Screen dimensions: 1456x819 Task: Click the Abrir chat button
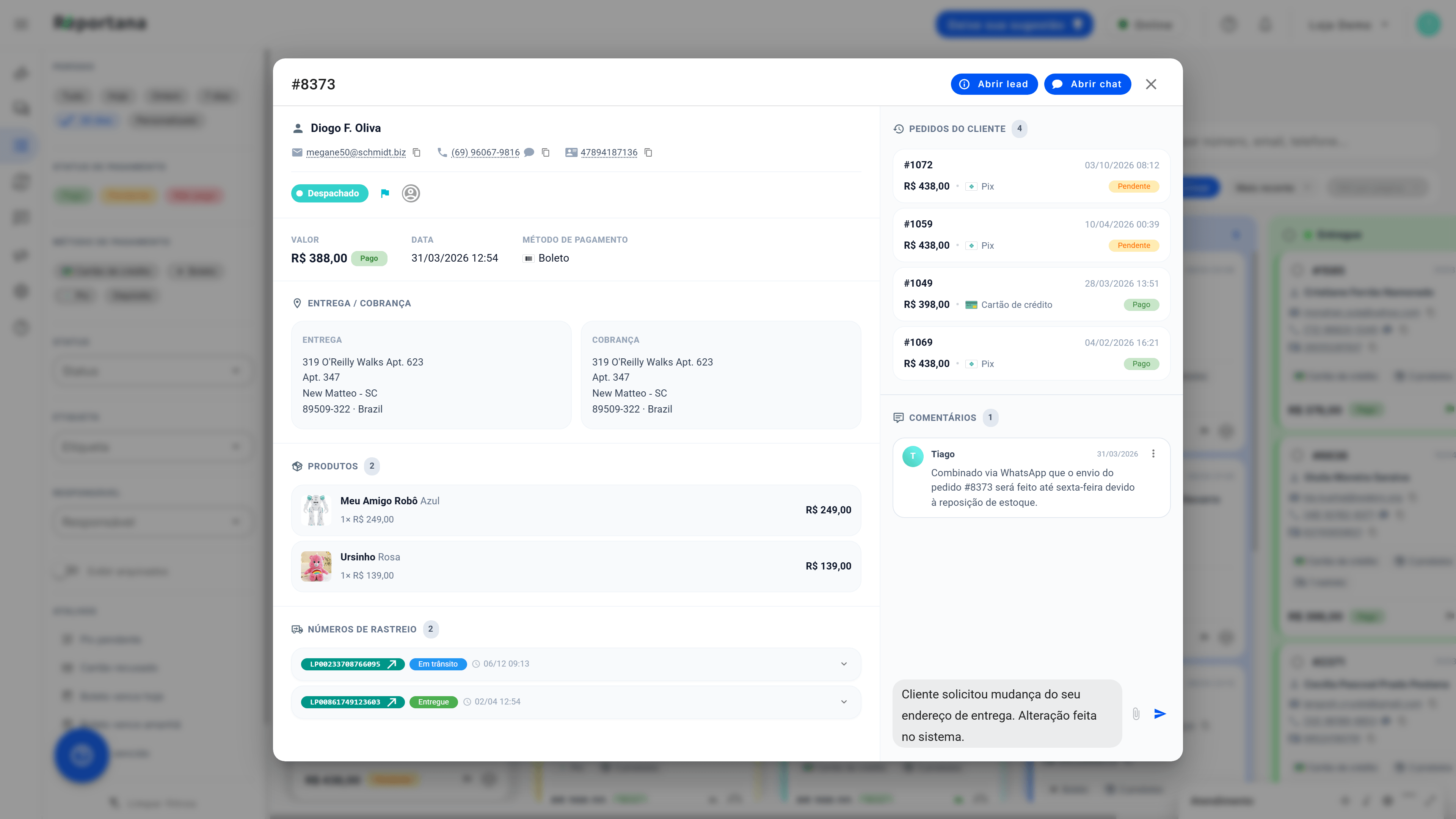click(x=1087, y=84)
